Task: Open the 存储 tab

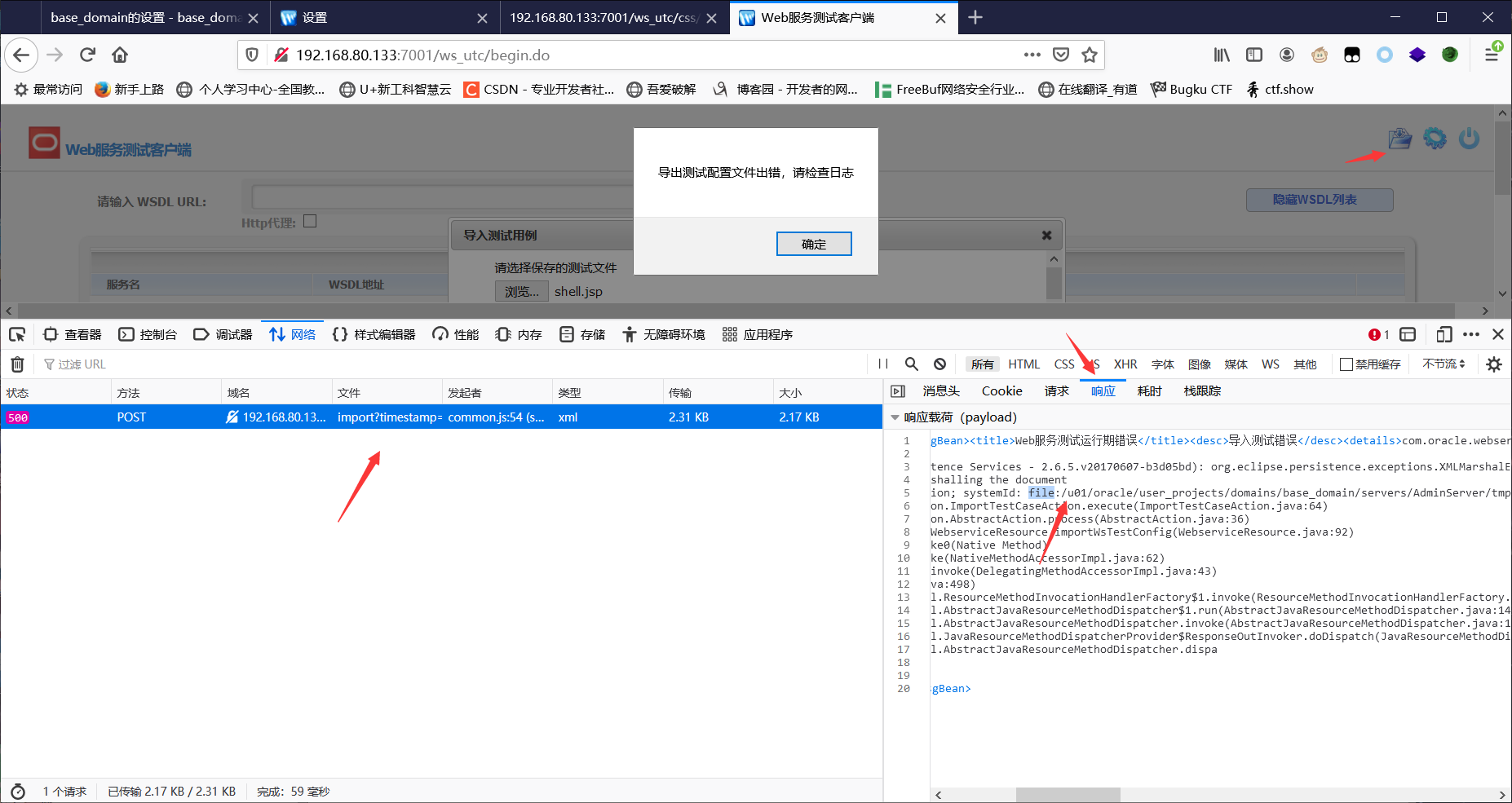Action: coord(582,334)
